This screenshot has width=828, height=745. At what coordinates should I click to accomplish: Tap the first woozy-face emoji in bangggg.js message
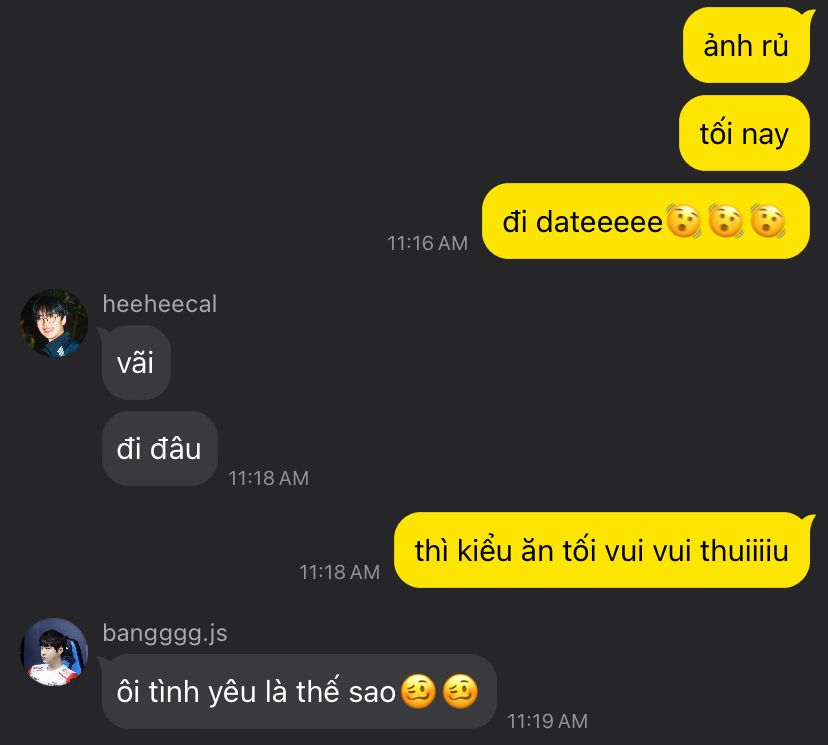click(x=418, y=692)
